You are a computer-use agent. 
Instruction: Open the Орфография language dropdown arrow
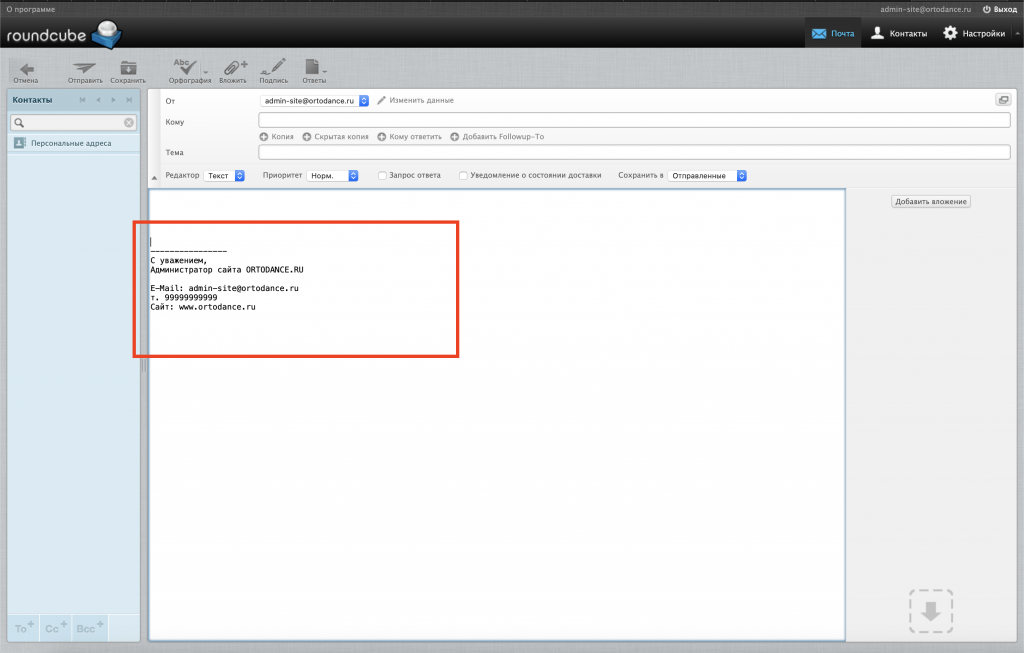coord(206,72)
